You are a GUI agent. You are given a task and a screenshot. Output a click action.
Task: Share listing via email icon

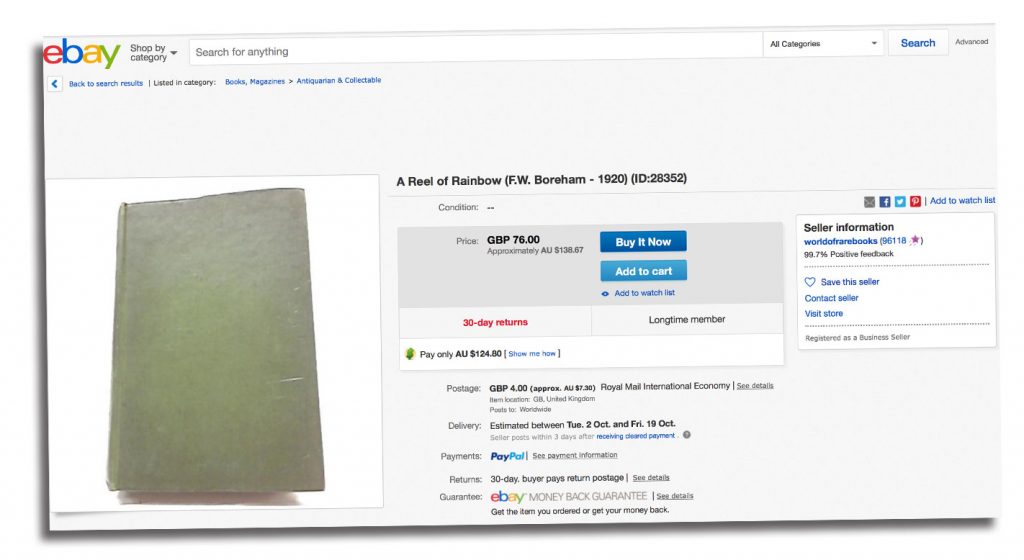click(x=869, y=202)
